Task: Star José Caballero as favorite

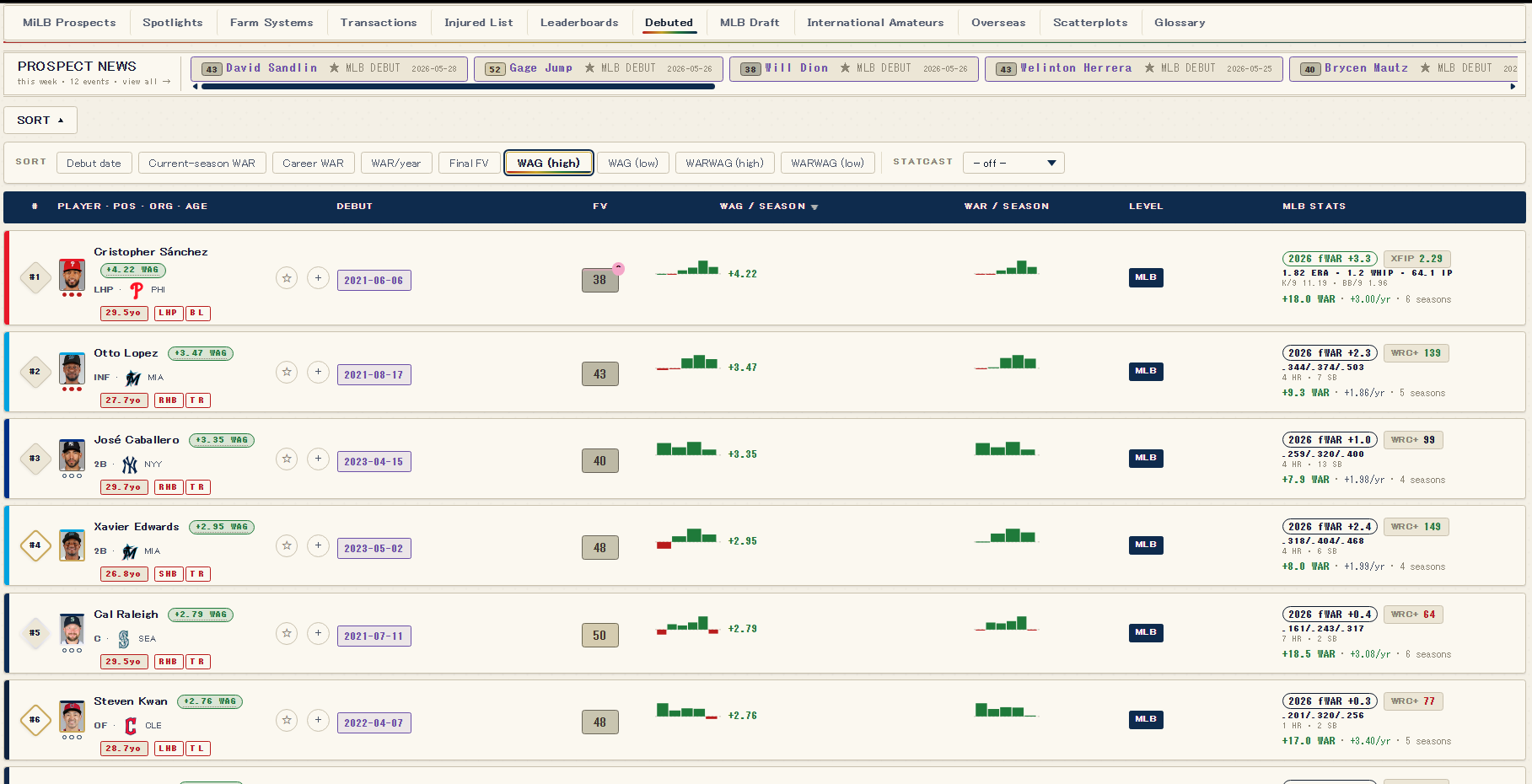Action: click(287, 459)
